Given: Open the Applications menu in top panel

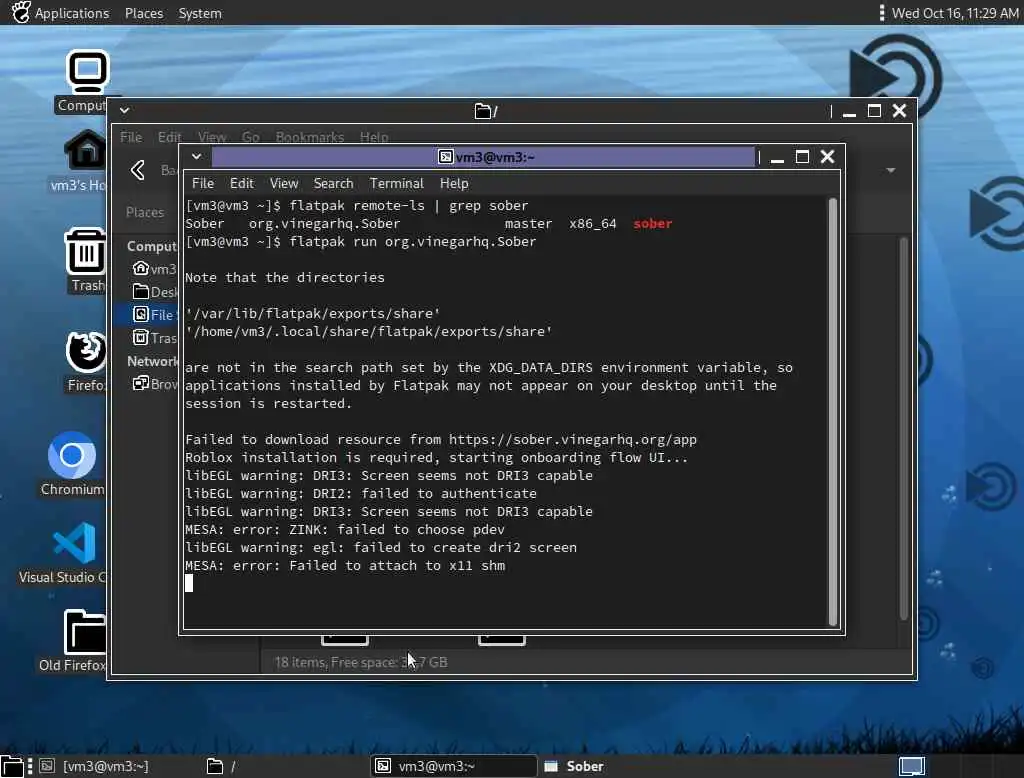Looking at the screenshot, I should pyautogui.click(x=72, y=13).
